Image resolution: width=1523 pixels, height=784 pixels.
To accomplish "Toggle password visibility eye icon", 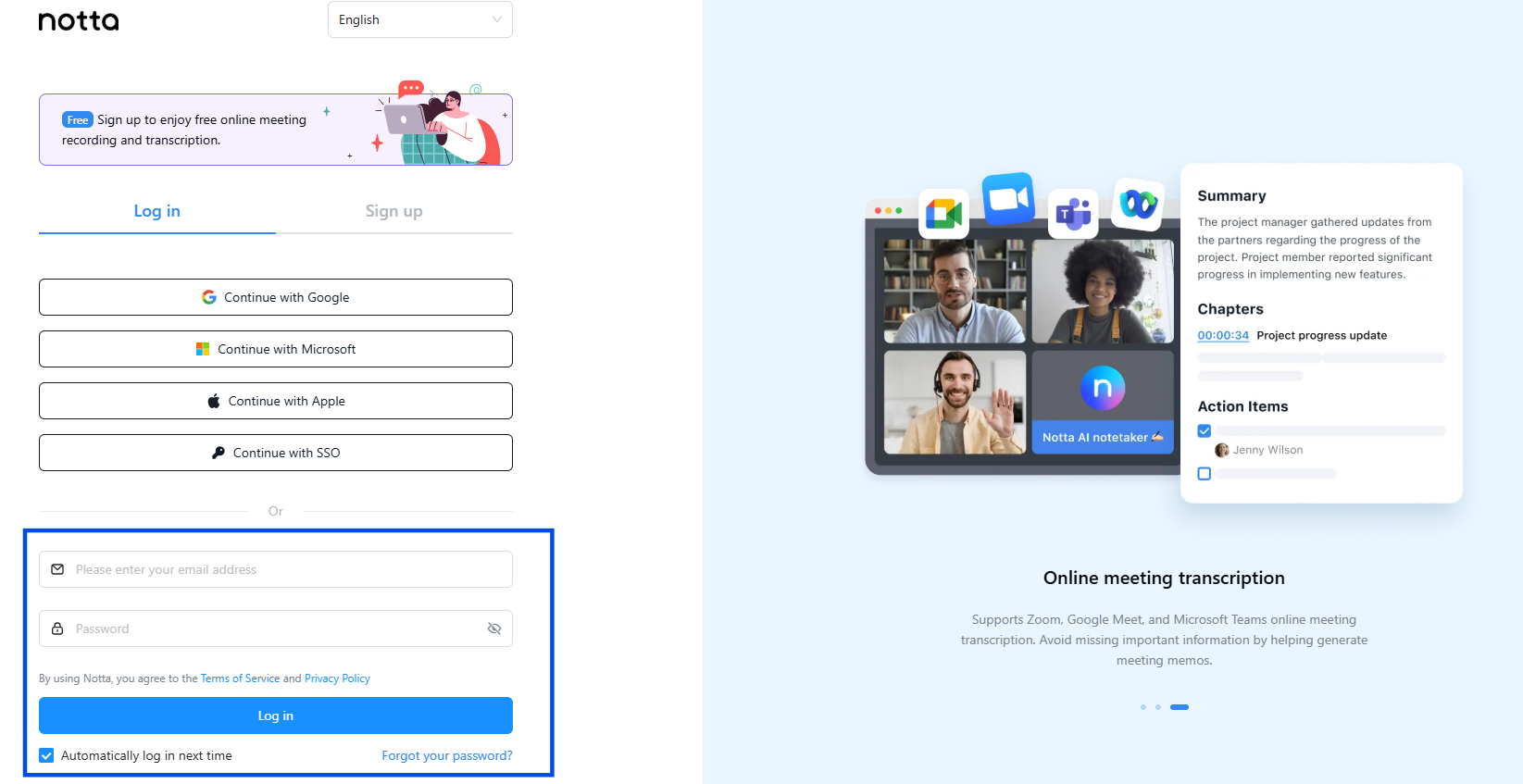I will (494, 628).
